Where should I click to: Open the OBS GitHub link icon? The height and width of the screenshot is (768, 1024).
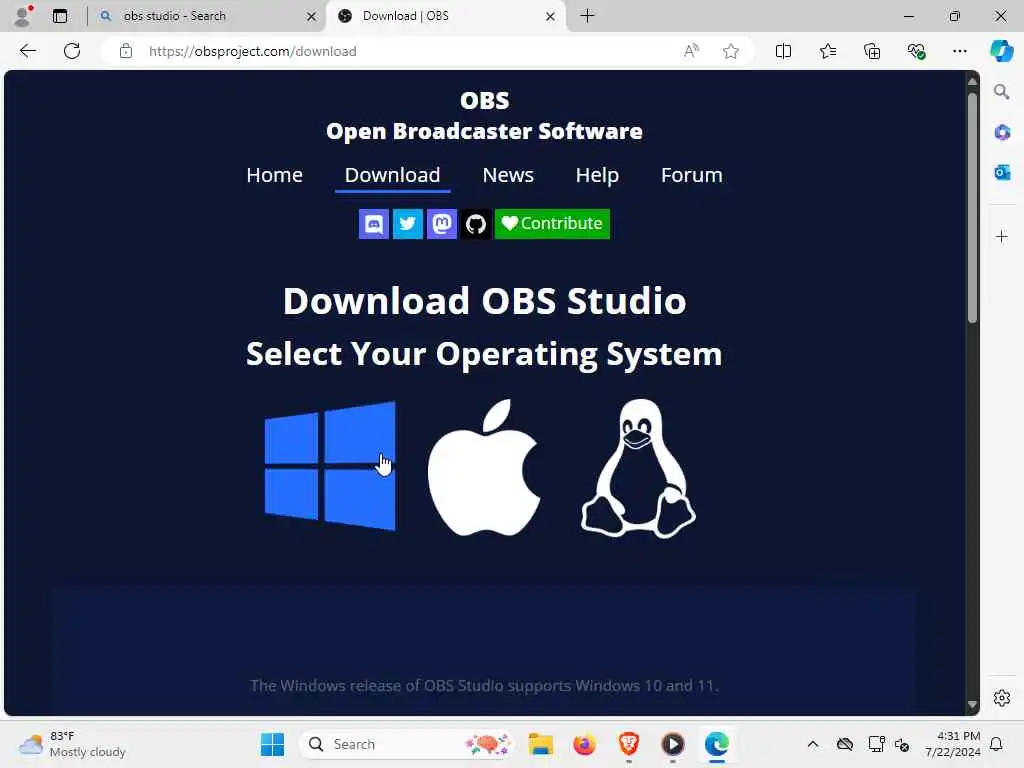(475, 224)
